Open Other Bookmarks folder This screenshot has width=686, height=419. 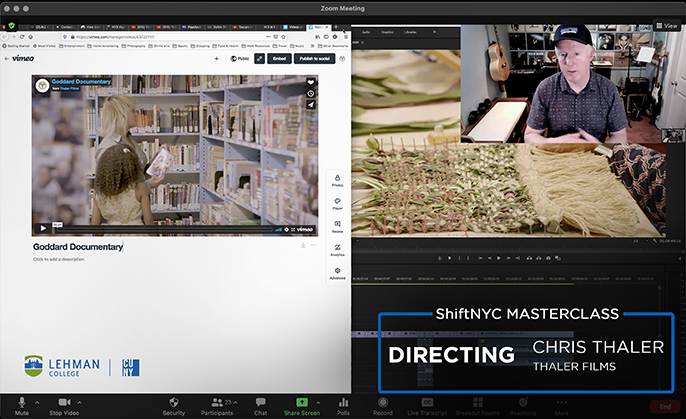(333, 46)
